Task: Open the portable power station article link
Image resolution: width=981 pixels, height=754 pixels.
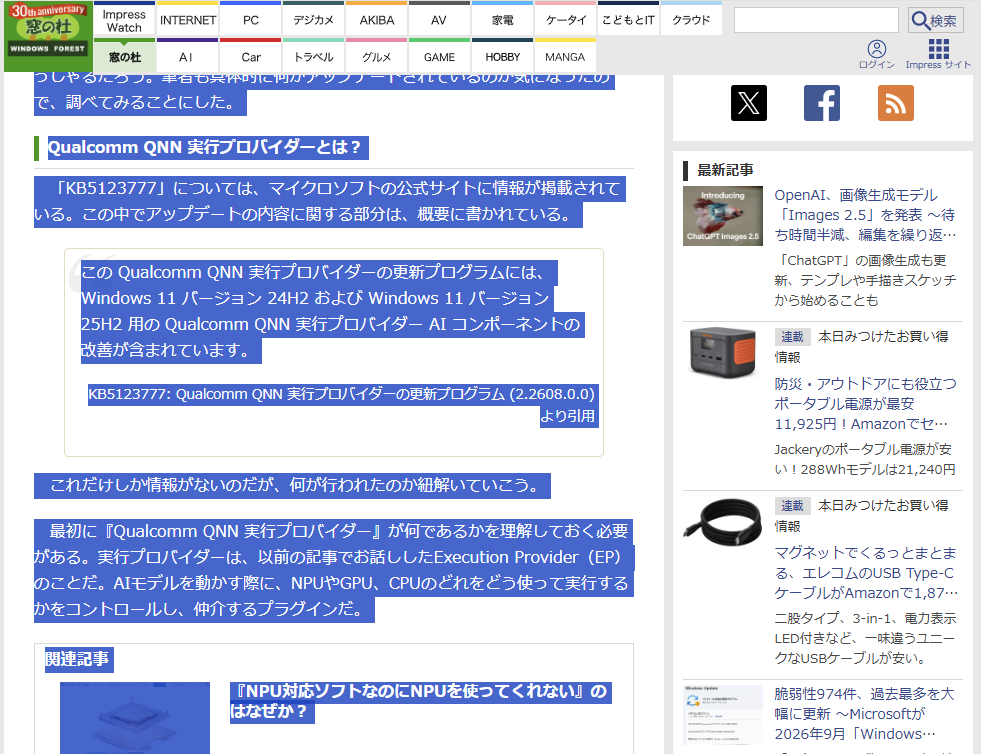Action: (865, 404)
